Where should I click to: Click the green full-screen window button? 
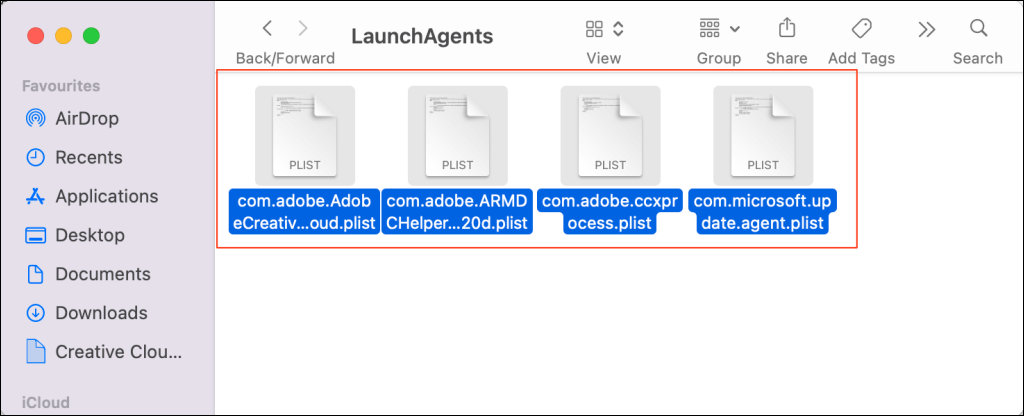tap(91, 35)
